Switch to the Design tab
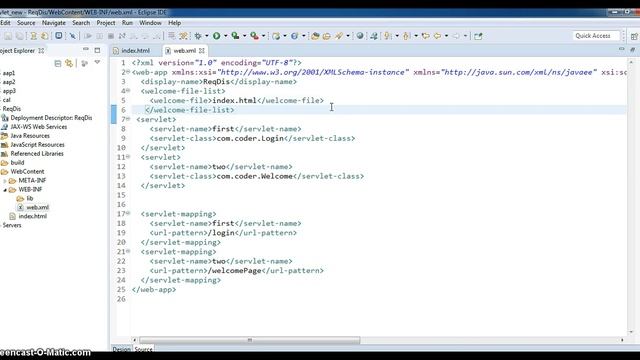 point(121,349)
